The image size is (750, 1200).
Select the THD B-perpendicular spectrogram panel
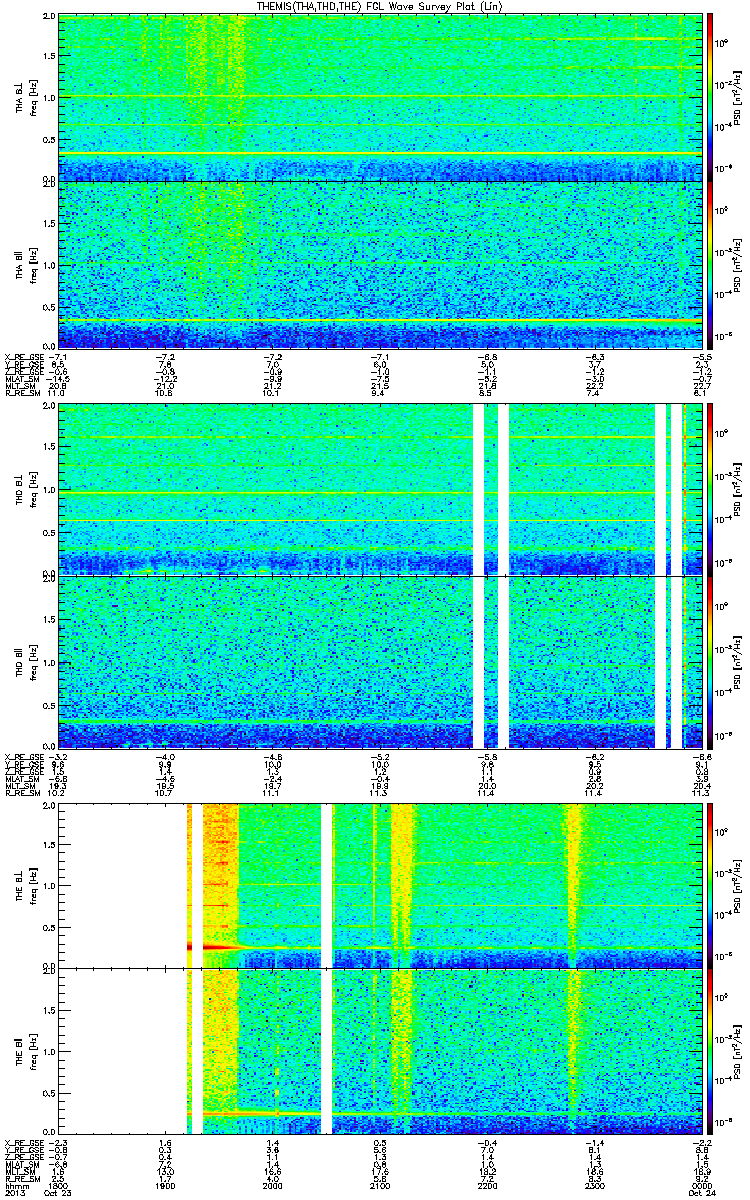coord(380,489)
